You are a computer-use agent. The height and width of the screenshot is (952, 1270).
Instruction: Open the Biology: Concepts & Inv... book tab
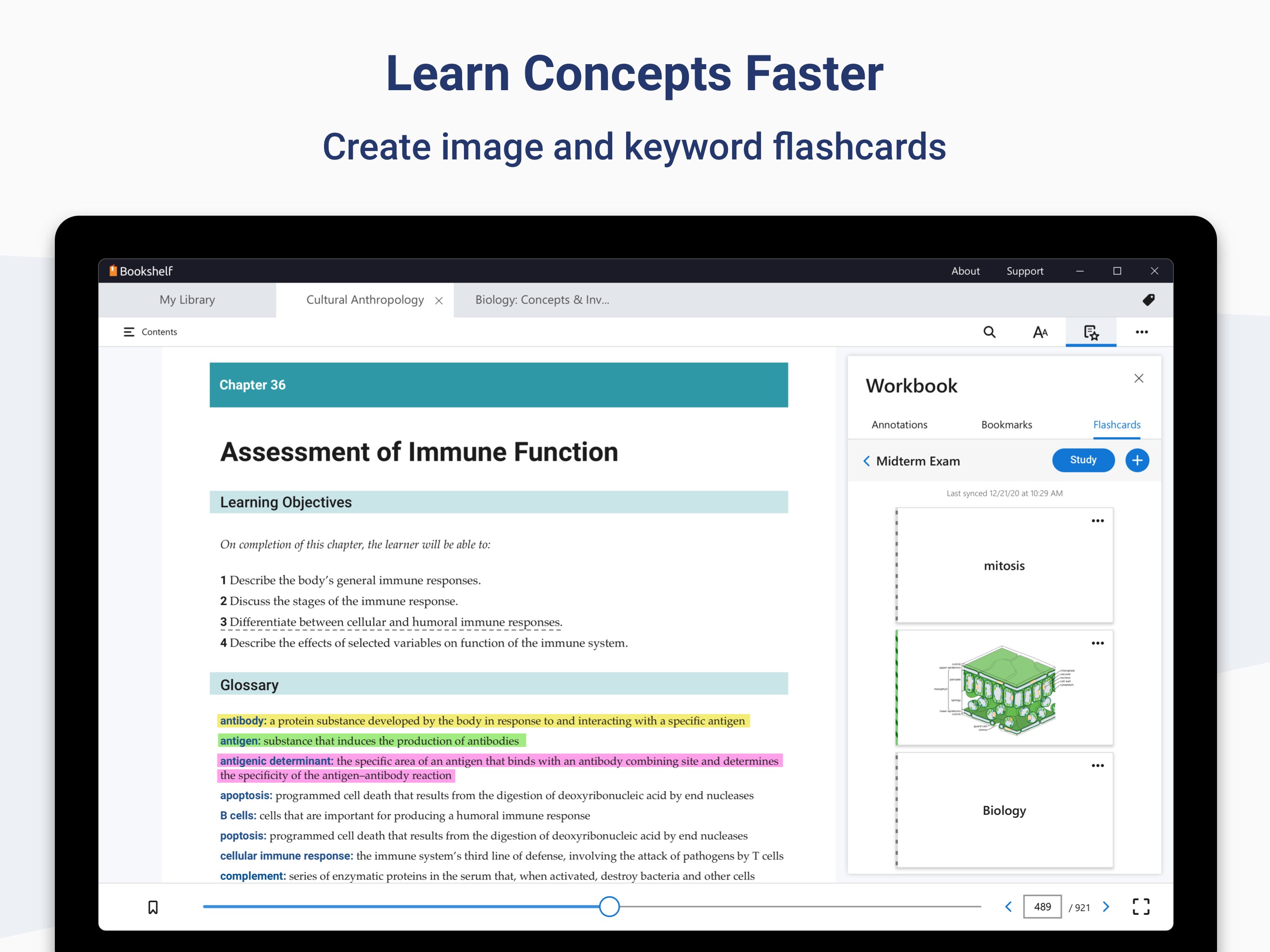[x=542, y=300]
